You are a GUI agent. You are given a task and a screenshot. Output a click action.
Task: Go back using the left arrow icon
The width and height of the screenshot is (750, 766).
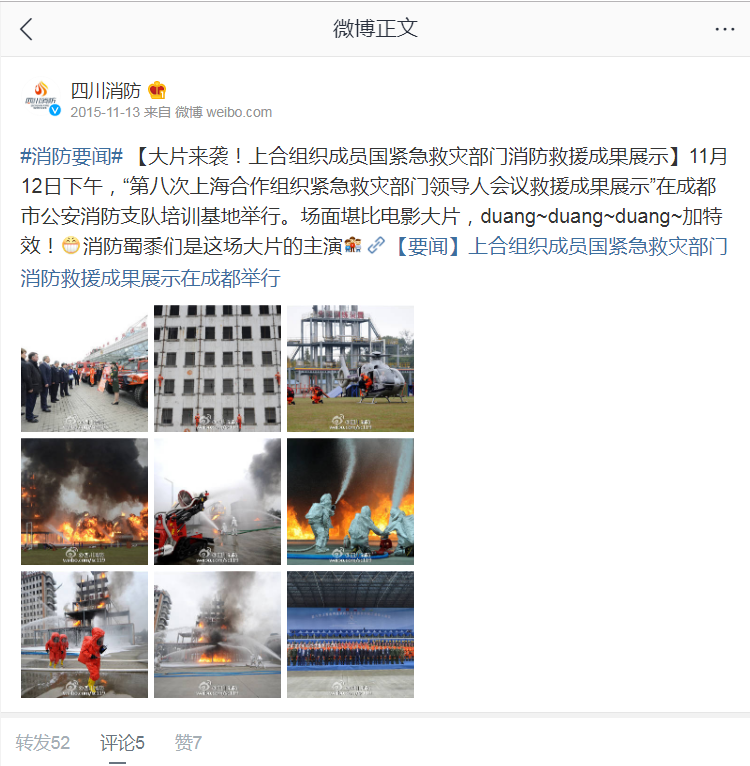click(26, 29)
